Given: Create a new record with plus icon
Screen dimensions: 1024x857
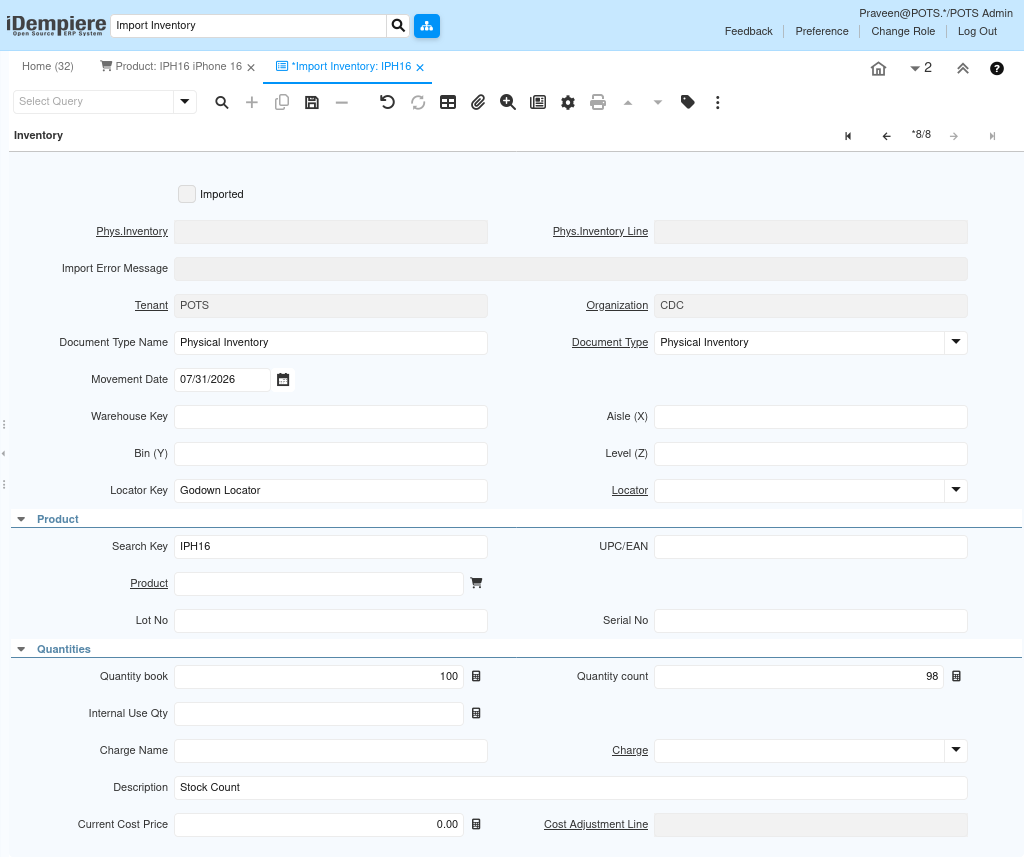Looking at the screenshot, I should (251, 102).
